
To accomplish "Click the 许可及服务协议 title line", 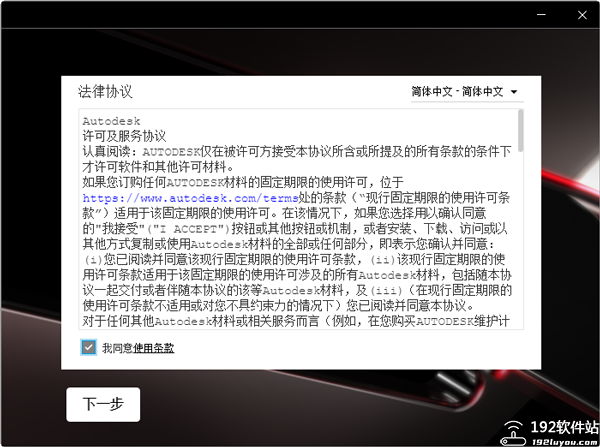I will coord(124,136).
